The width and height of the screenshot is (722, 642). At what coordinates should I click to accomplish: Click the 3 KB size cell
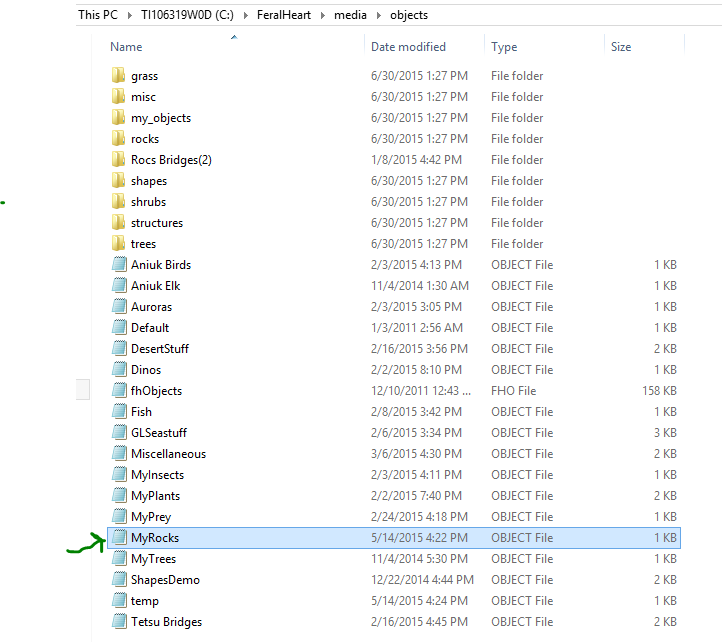pyautogui.click(x=665, y=432)
